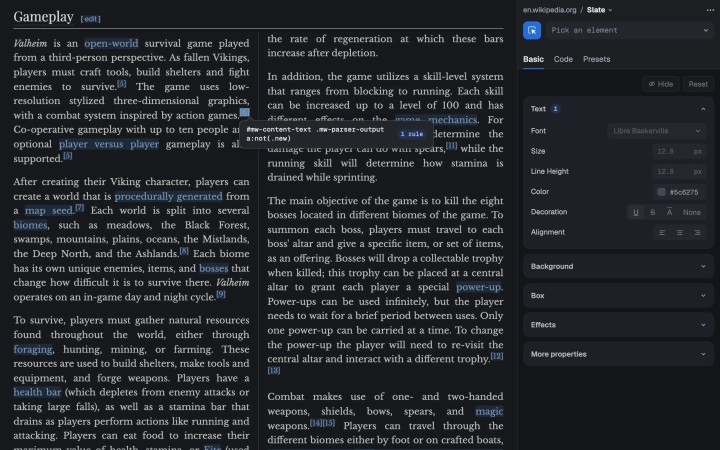720x450 pixels.
Task: Switch to the Basic tab
Action: tap(533, 59)
